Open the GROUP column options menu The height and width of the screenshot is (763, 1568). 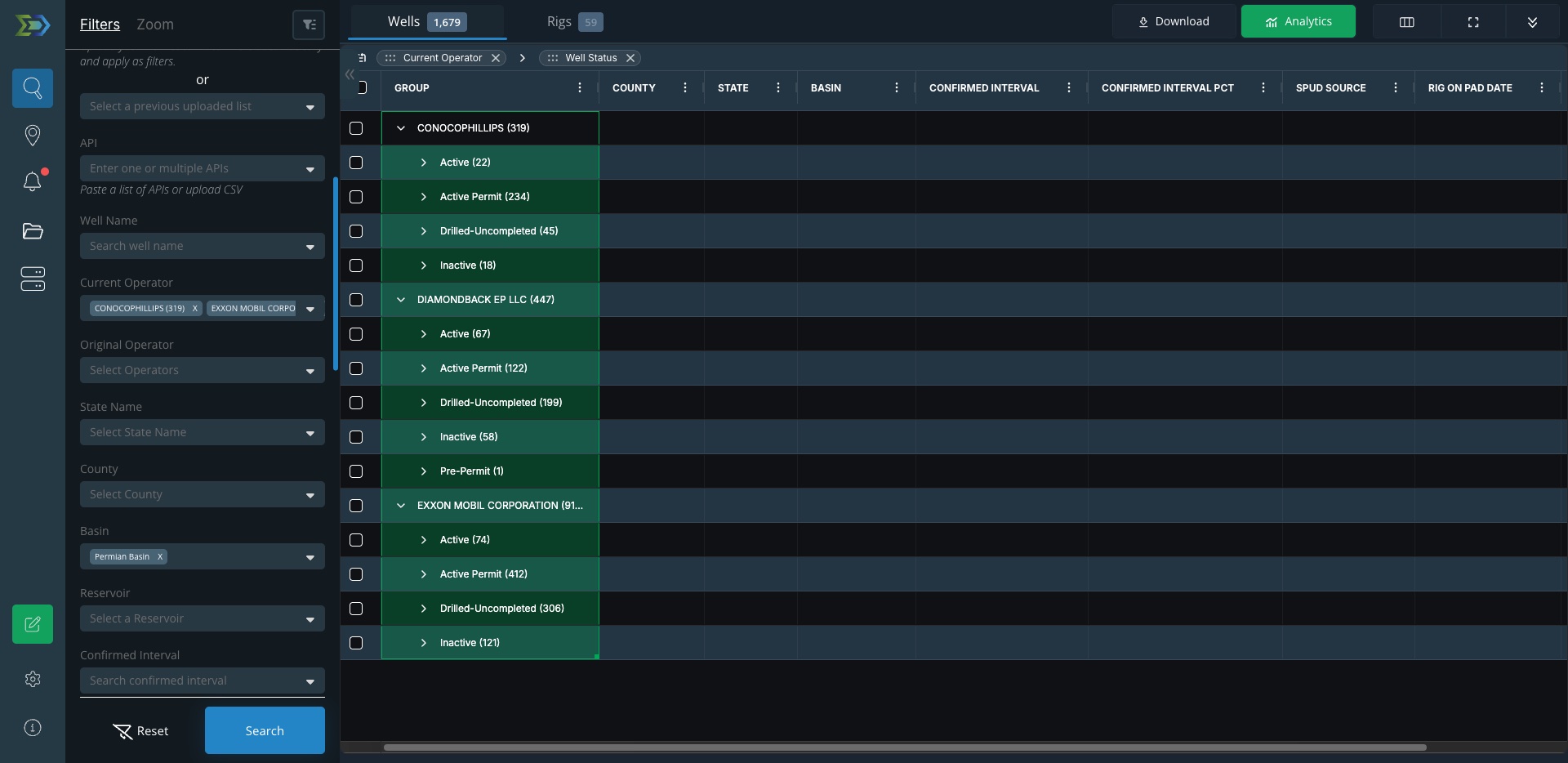tap(579, 87)
